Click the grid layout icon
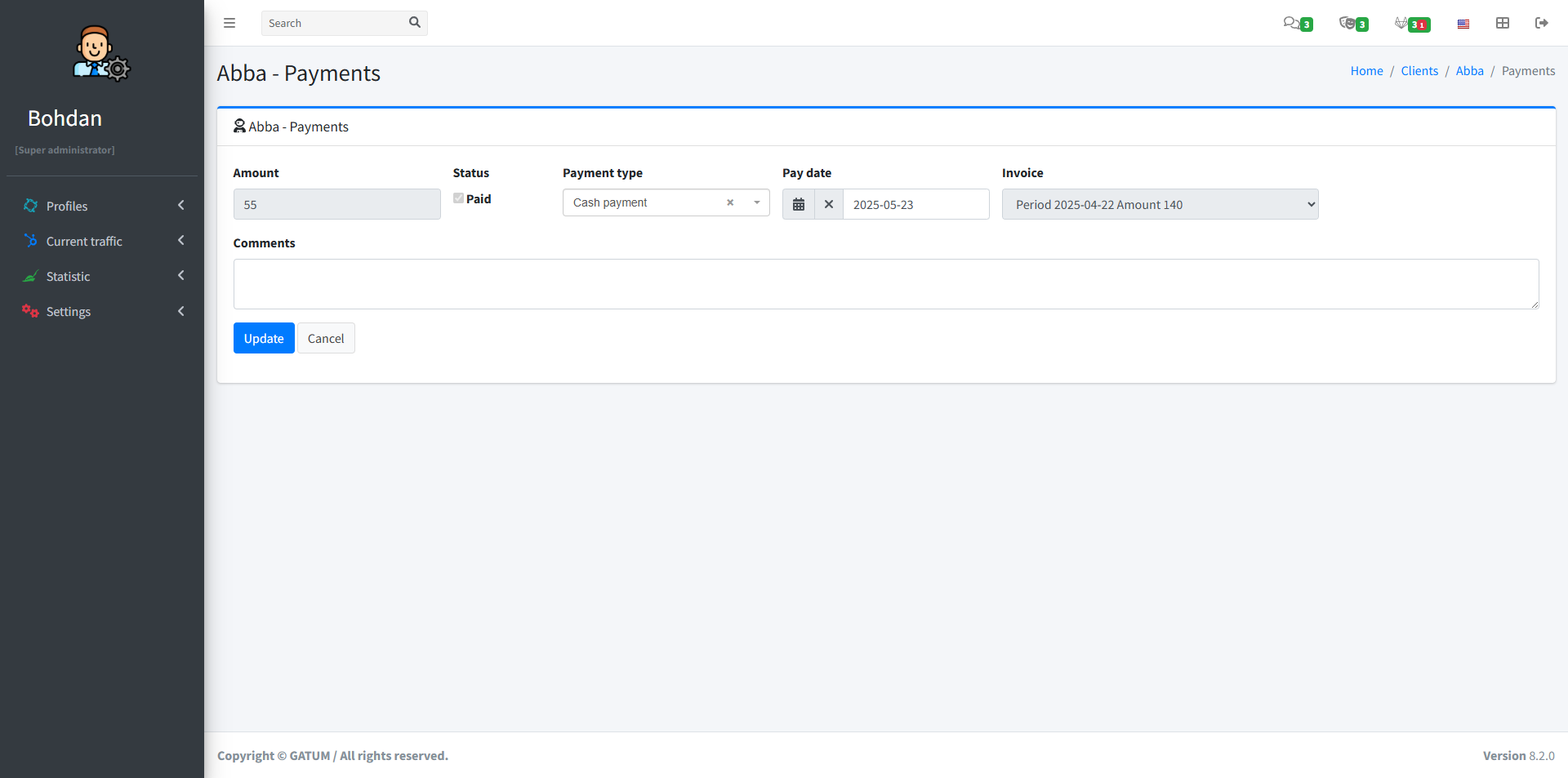 pos(1503,23)
